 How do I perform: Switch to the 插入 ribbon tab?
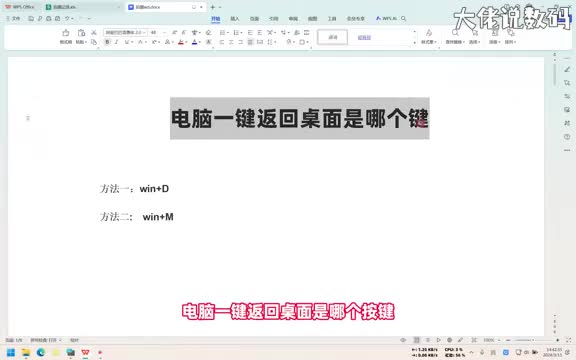pyautogui.click(x=235, y=18)
